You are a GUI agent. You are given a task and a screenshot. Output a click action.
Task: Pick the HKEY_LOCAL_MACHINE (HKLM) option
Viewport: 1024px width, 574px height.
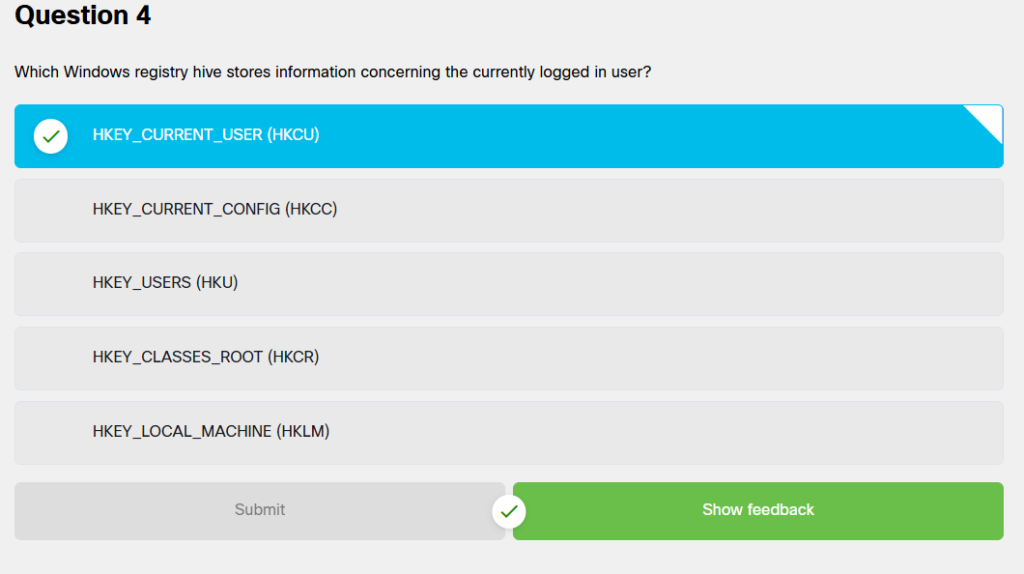tap(509, 432)
